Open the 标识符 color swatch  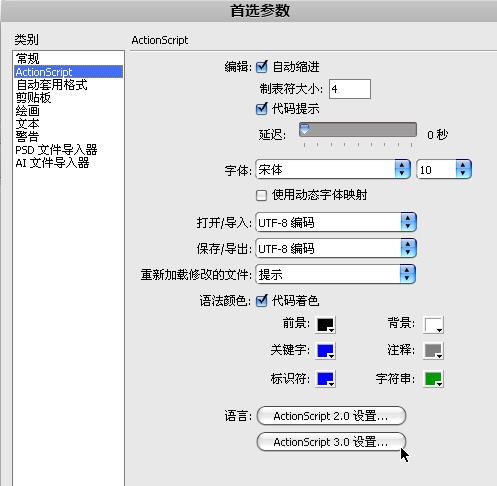325,379
